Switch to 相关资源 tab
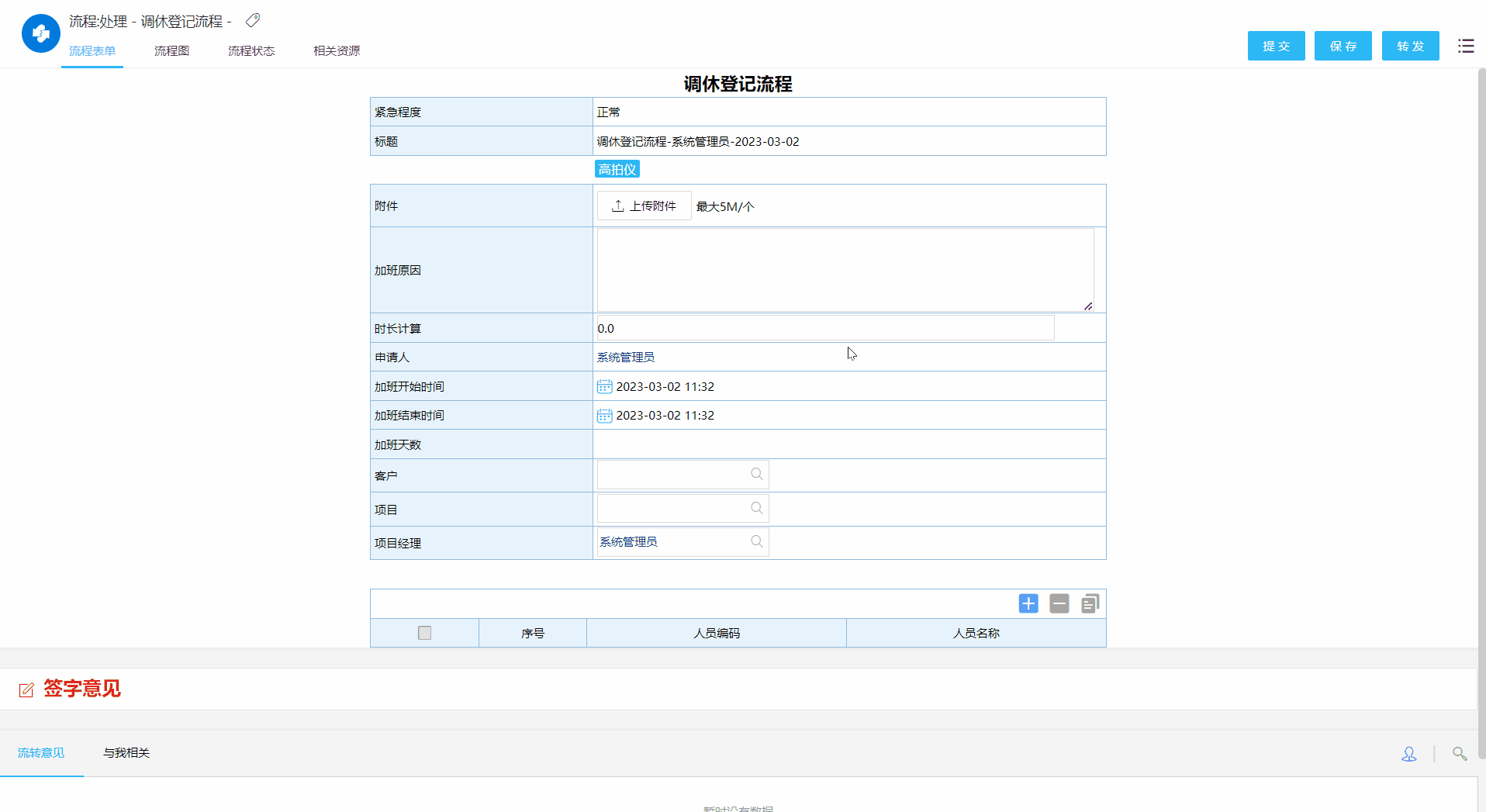Image resolution: width=1486 pixels, height=812 pixels. [x=337, y=50]
